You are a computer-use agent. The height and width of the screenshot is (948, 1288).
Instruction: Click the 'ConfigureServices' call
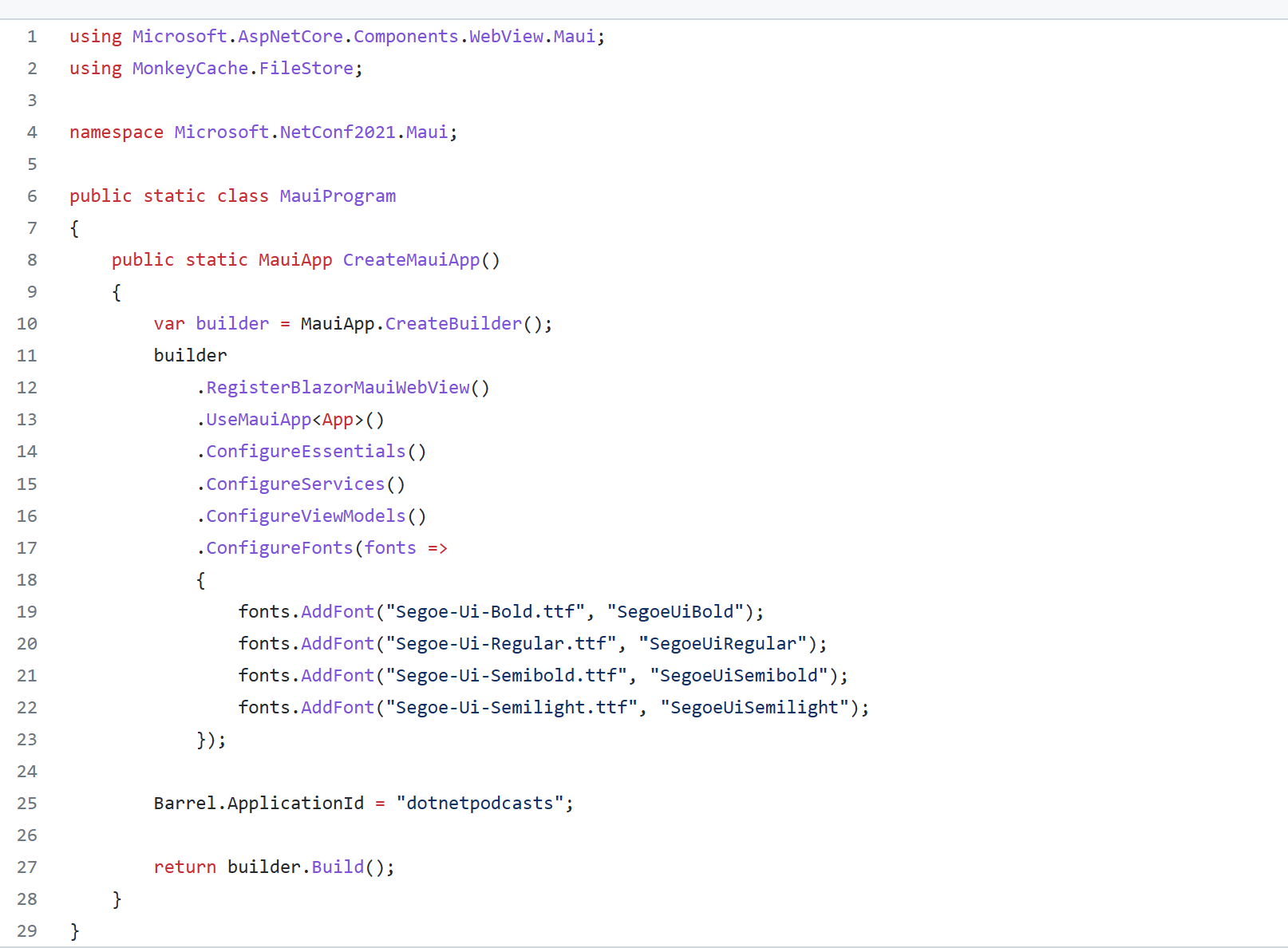pyautogui.click(x=295, y=484)
